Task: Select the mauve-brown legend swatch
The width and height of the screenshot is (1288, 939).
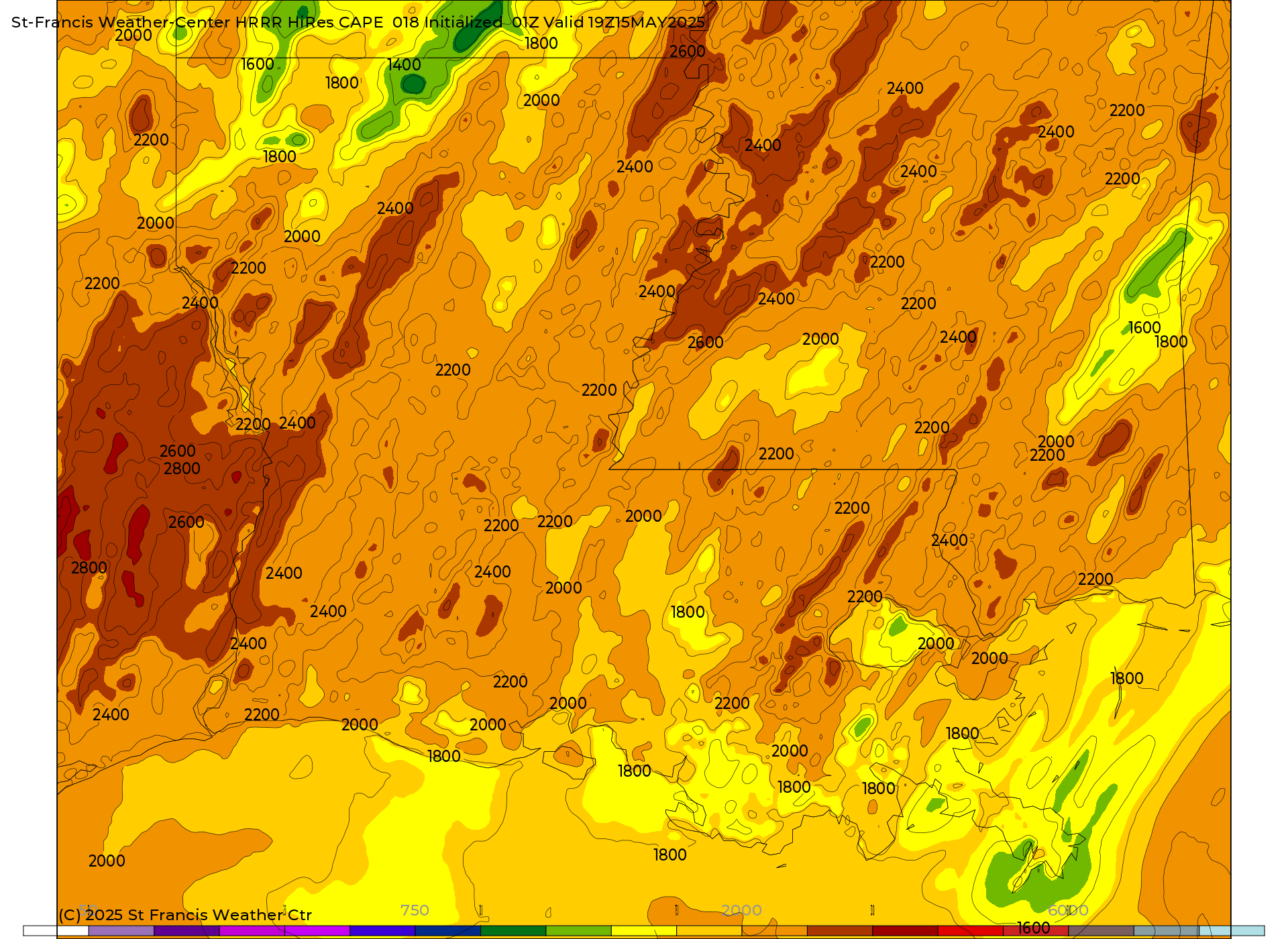Action: [1101, 931]
